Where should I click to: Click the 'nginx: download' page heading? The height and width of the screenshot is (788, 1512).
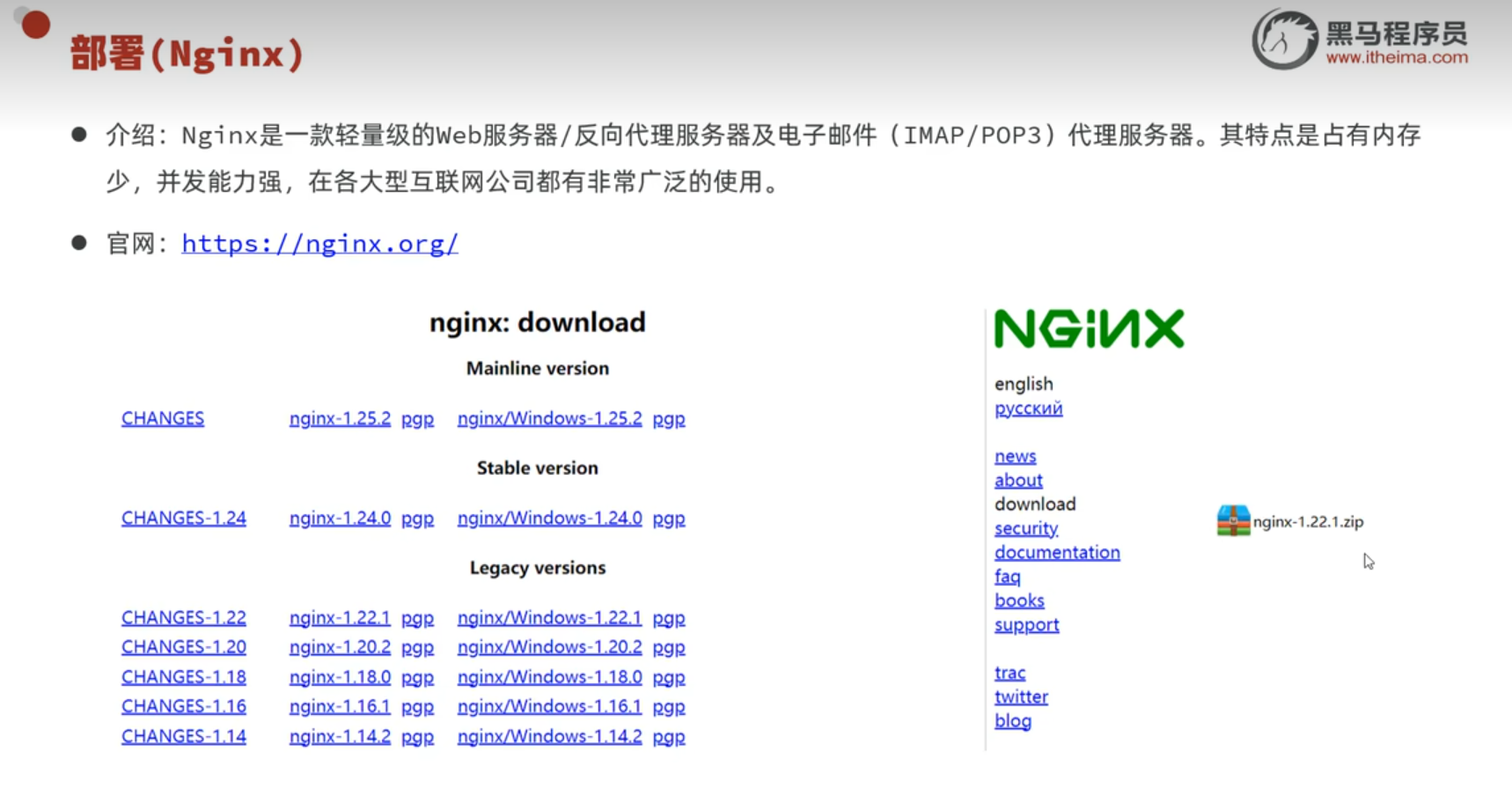pyautogui.click(x=537, y=322)
